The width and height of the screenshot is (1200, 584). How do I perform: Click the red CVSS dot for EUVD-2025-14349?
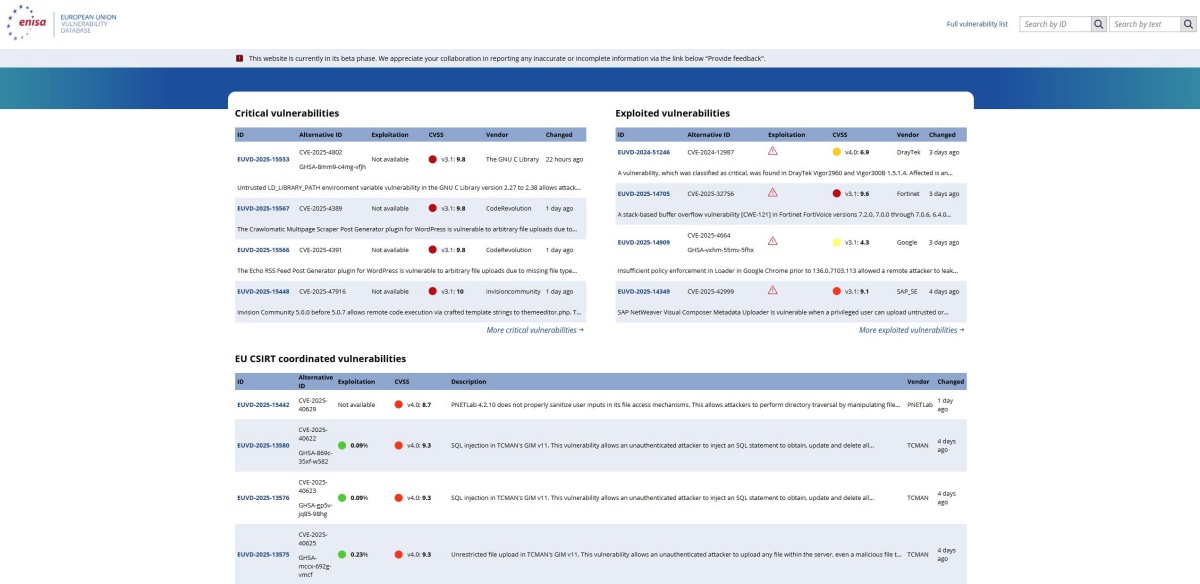click(x=837, y=291)
